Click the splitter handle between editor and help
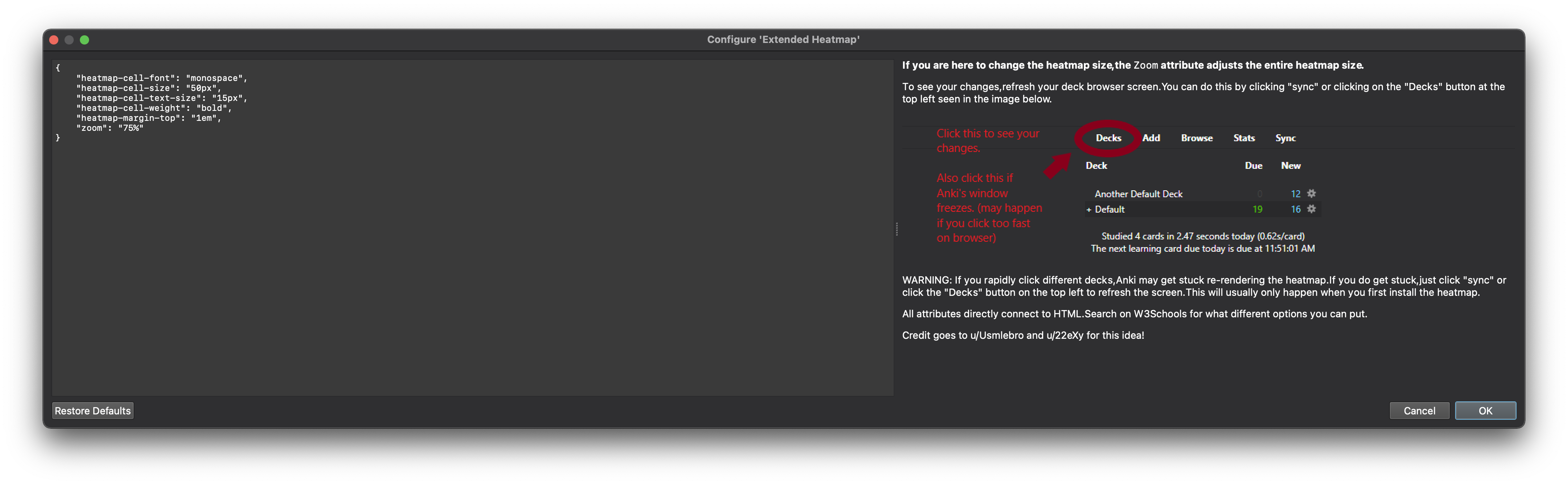Screen dimensions: 1568x485 [896, 229]
